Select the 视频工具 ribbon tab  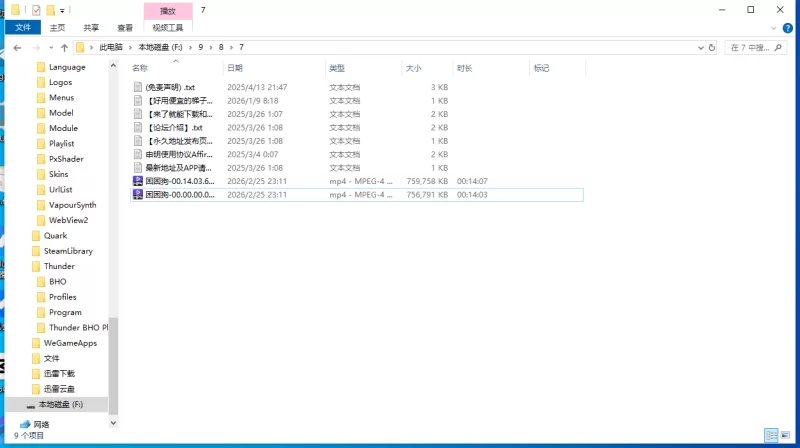(x=168, y=28)
